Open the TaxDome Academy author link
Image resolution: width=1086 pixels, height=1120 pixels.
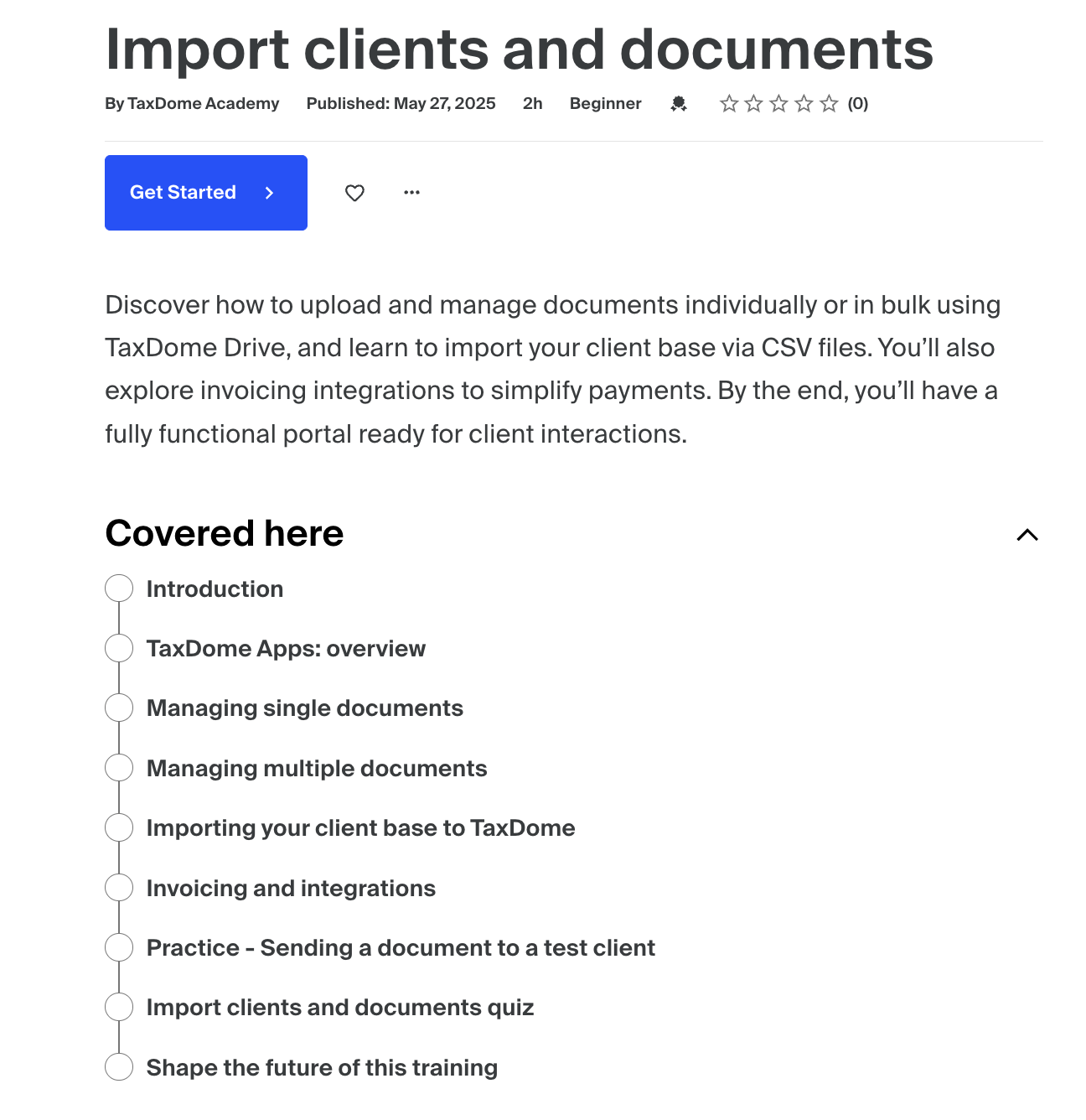pos(203,104)
